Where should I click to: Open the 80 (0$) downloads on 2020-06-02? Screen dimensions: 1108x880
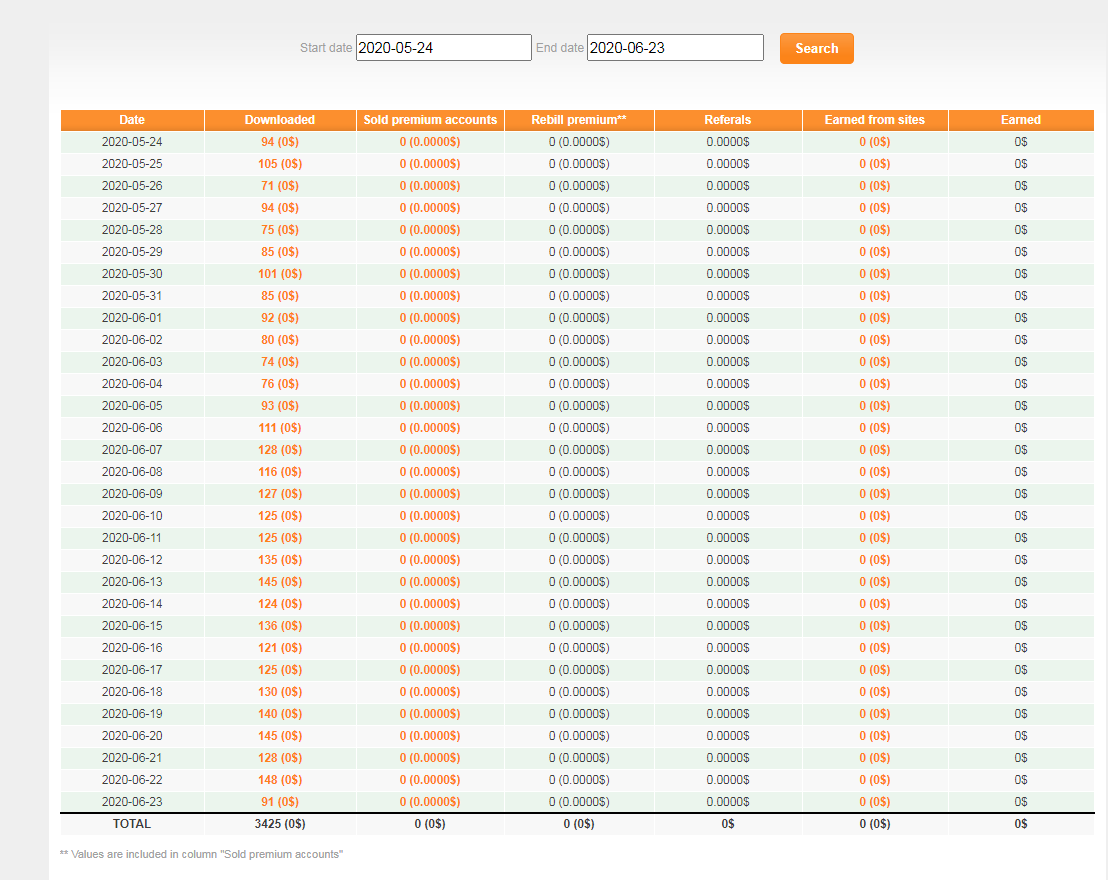tap(280, 339)
